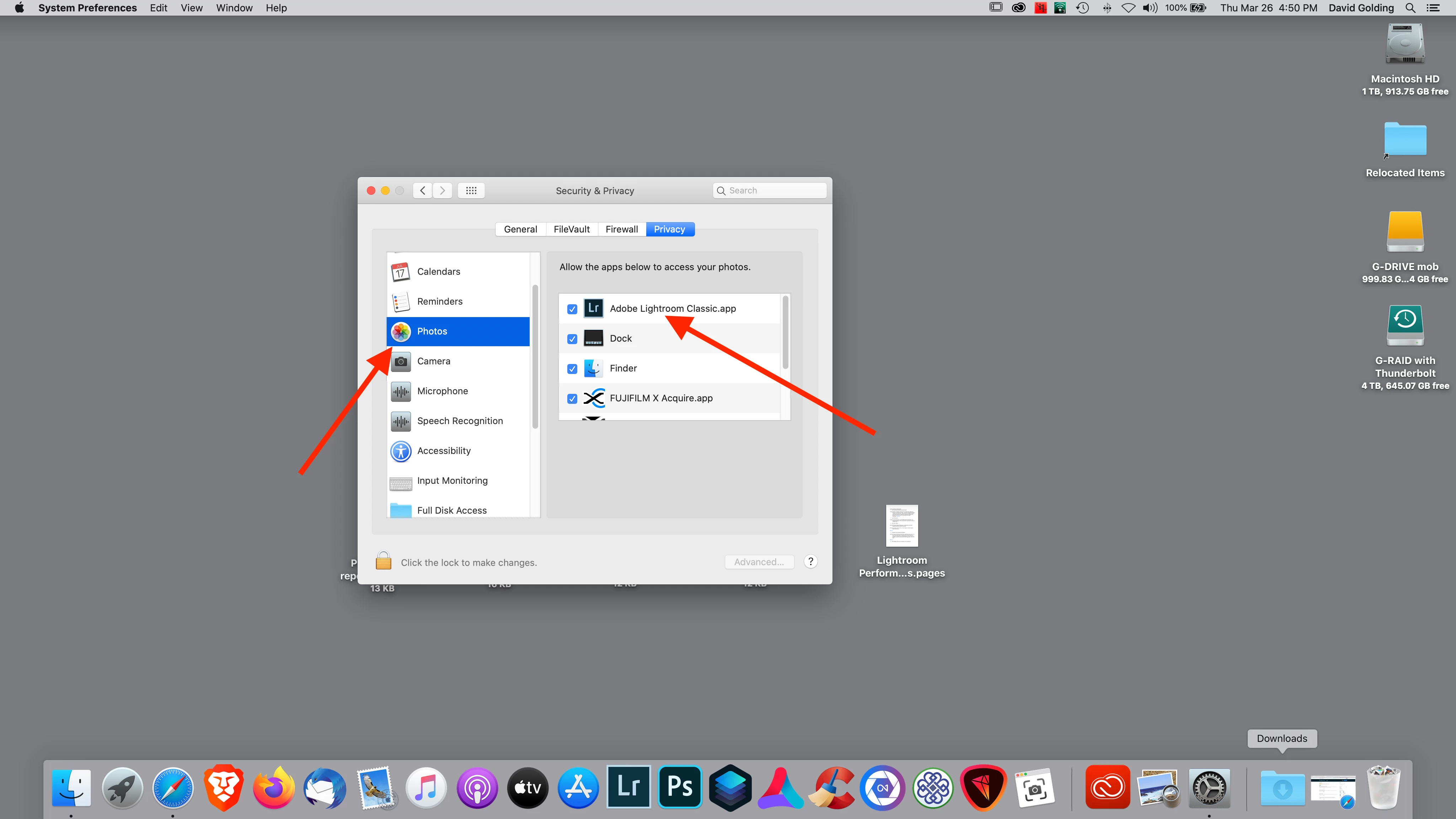The height and width of the screenshot is (819, 1456).
Task: Go forward with the right chevron button
Action: 443,191
